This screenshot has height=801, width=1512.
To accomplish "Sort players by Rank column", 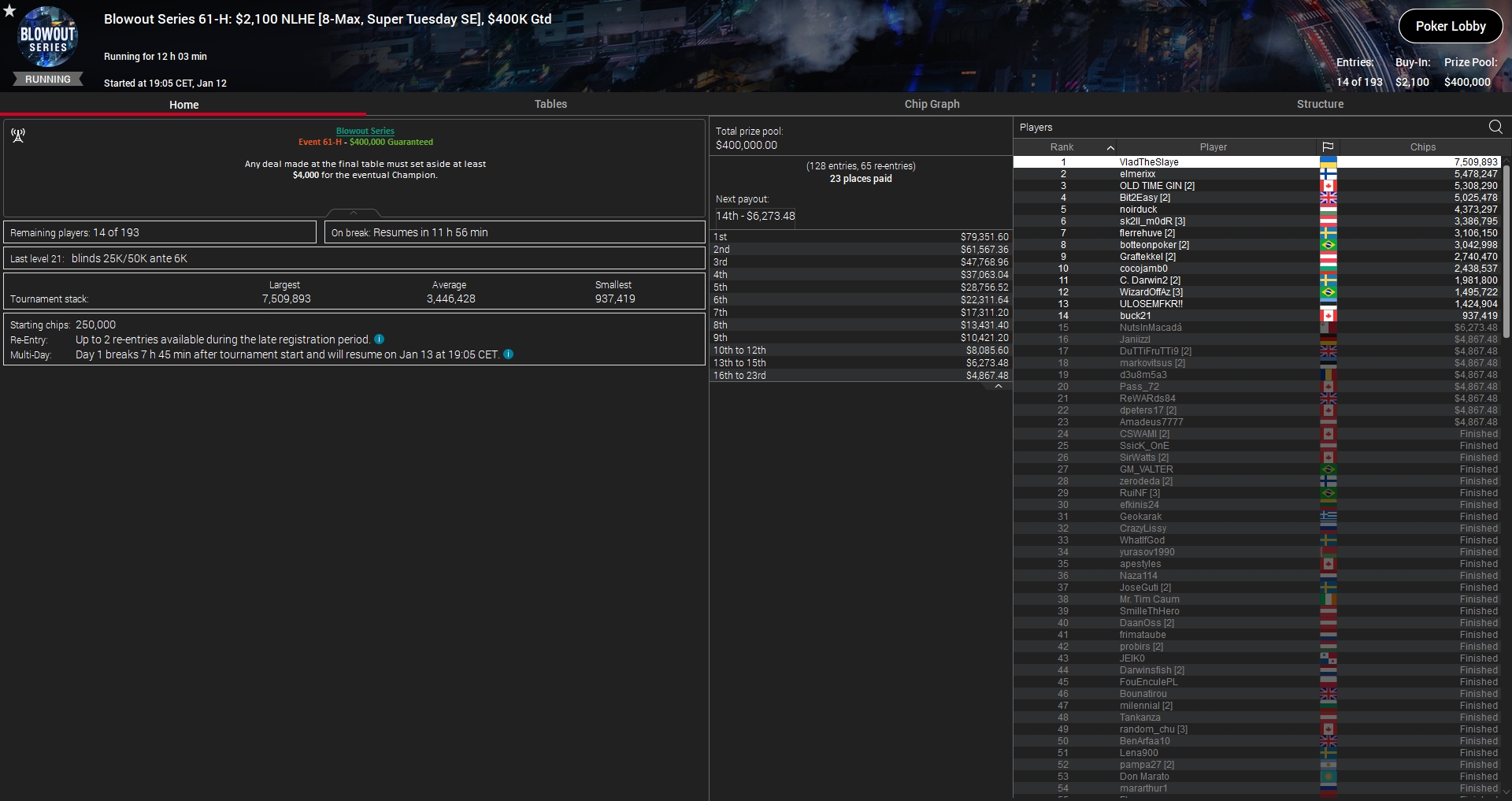I will pyautogui.click(x=1063, y=147).
